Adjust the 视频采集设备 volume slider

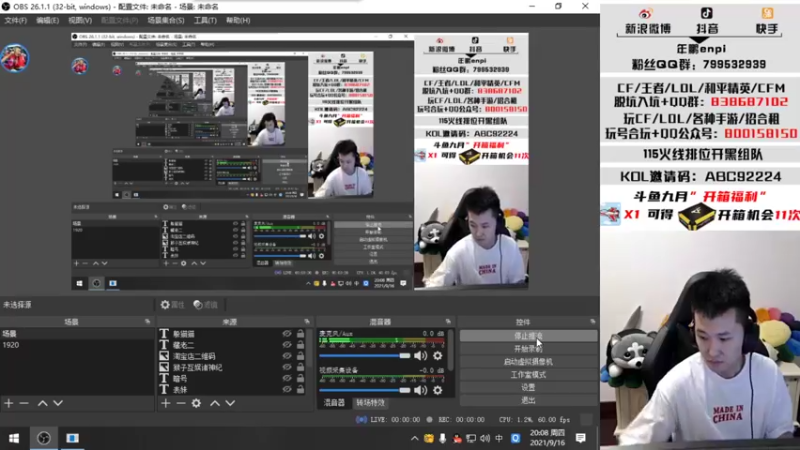(364, 390)
